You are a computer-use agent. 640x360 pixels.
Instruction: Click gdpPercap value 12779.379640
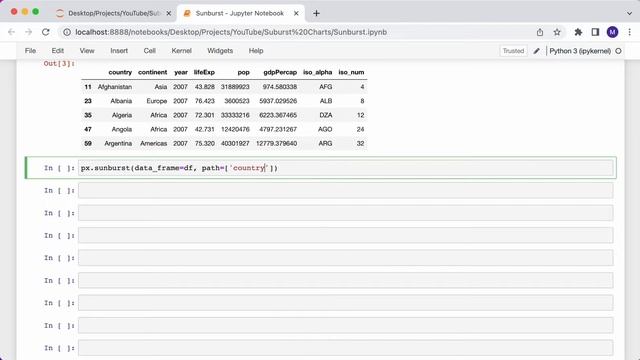click(x=277, y=144)
